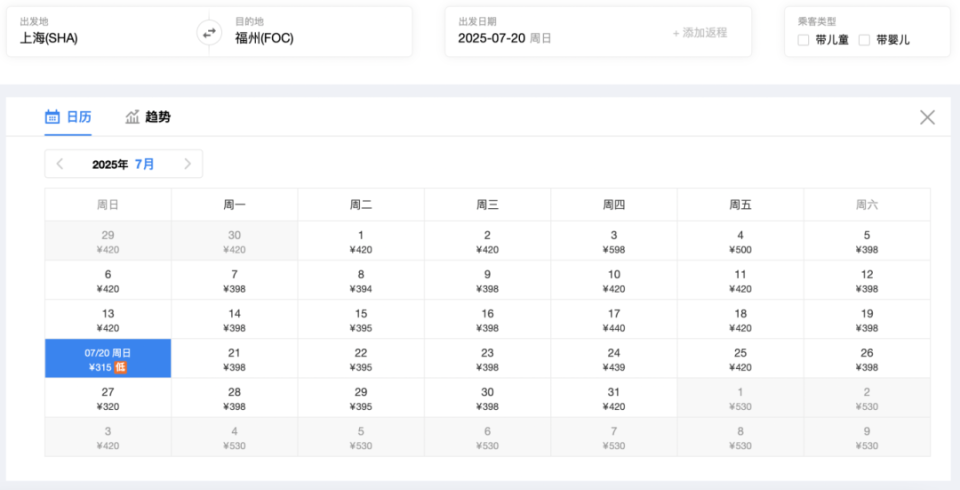The width and height of the screenshot is (960, 490).
Task: Select July 12 in the calendar
Action: 867,280
